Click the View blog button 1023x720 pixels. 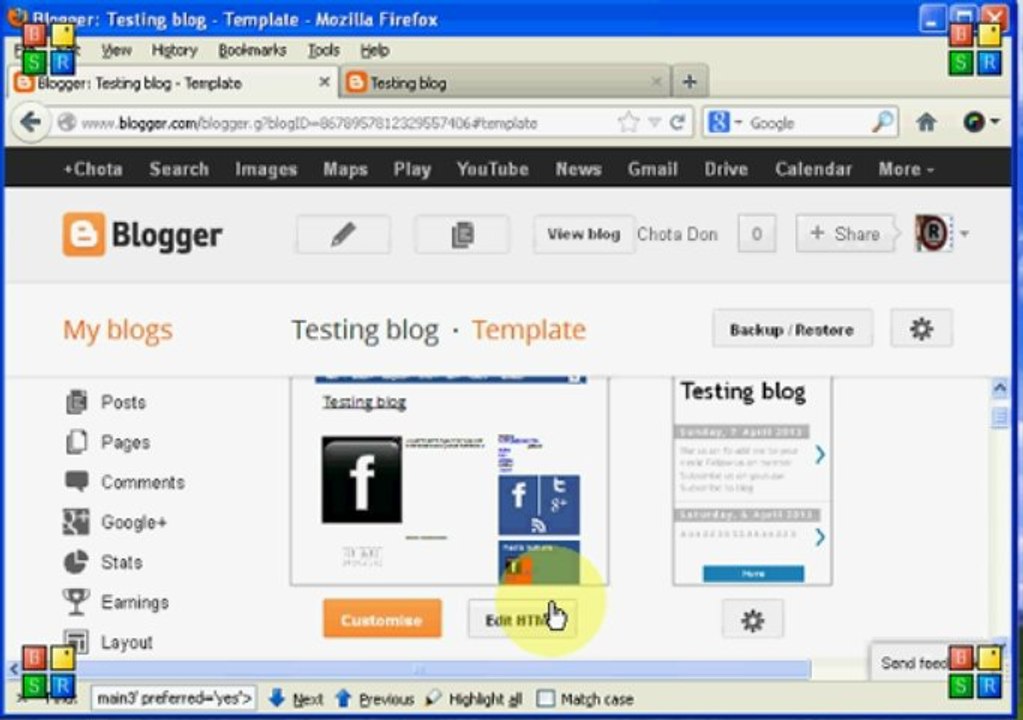[583, 233]
